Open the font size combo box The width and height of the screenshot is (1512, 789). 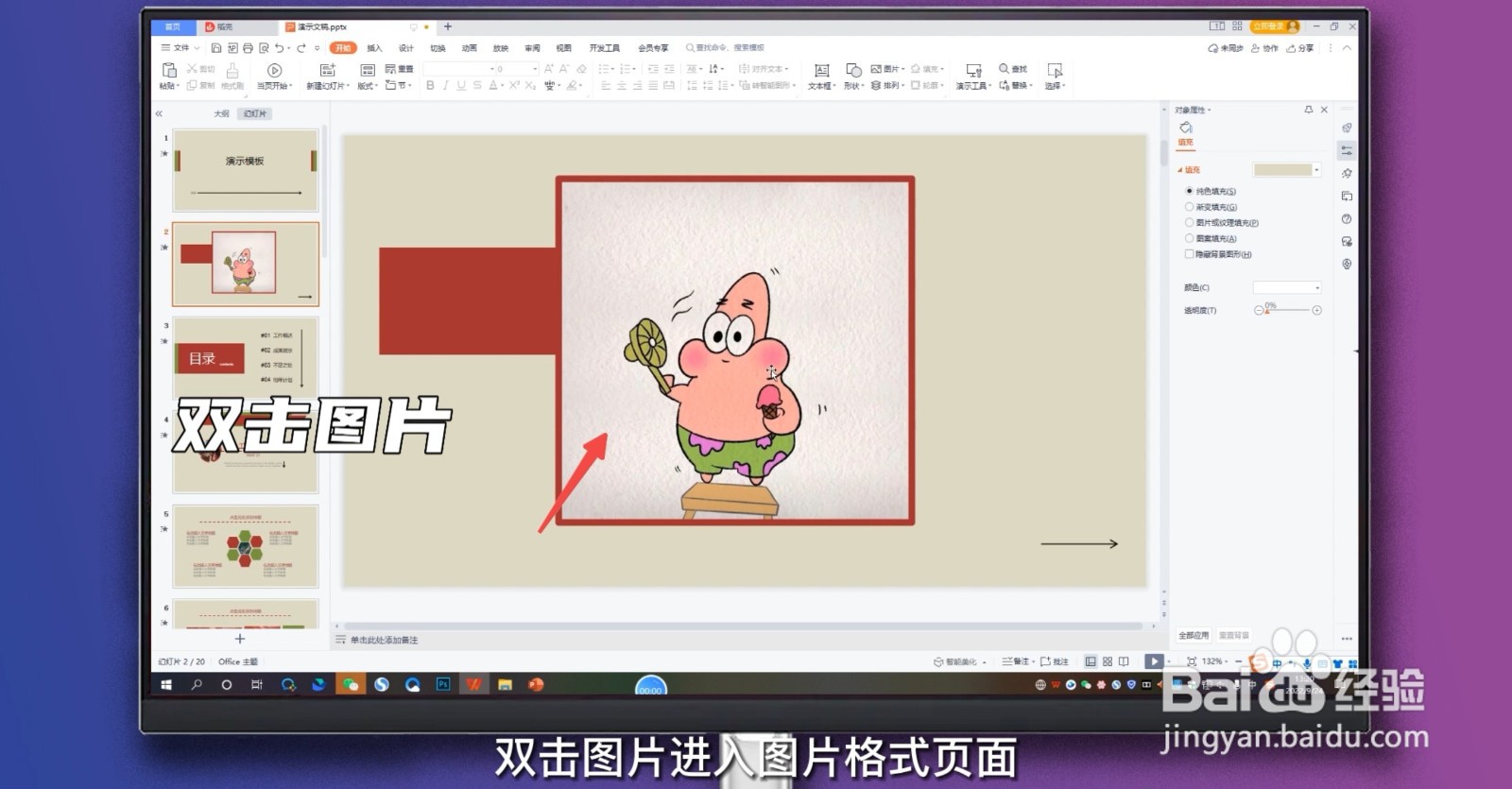point(518,69)
